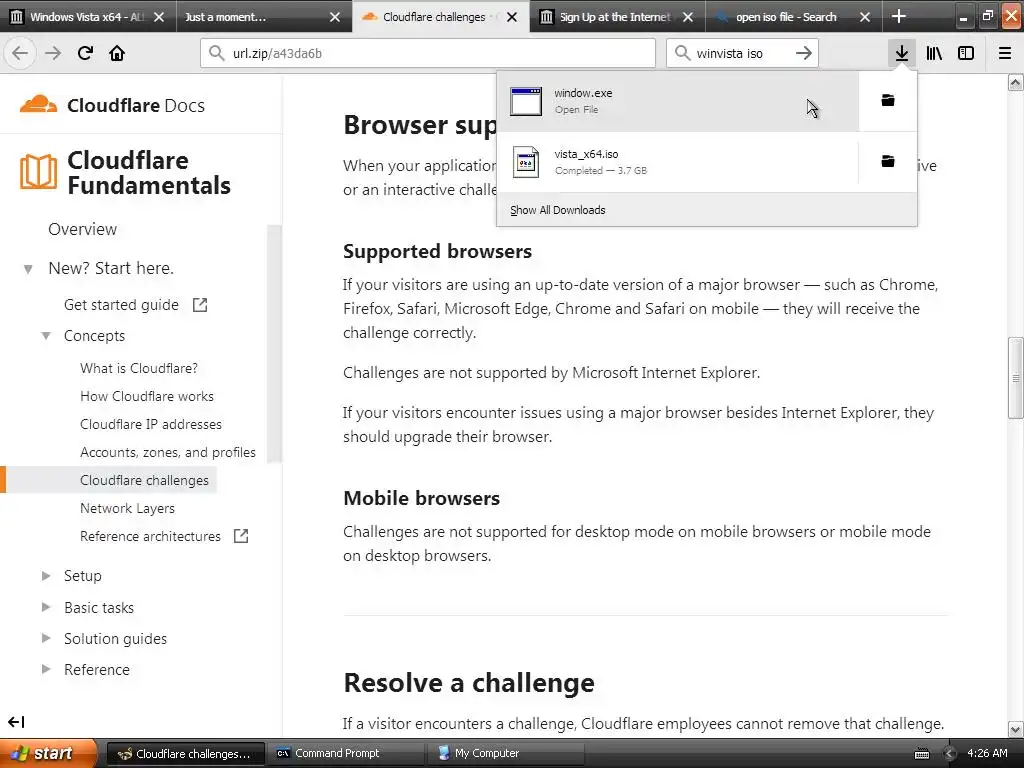Toggle the sidebar view icon
Viewport: 1024px width, 768px height.
tap(966, 54)
